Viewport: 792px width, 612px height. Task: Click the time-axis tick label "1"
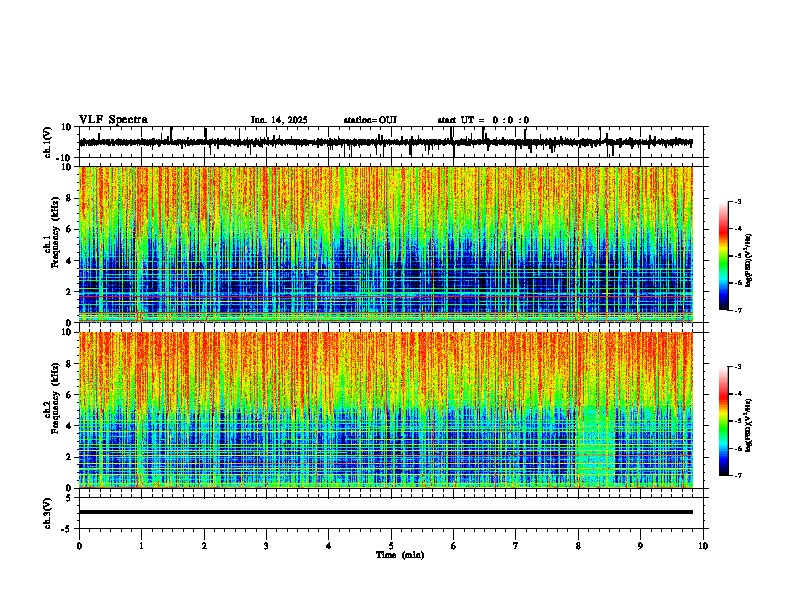(141, 546)
